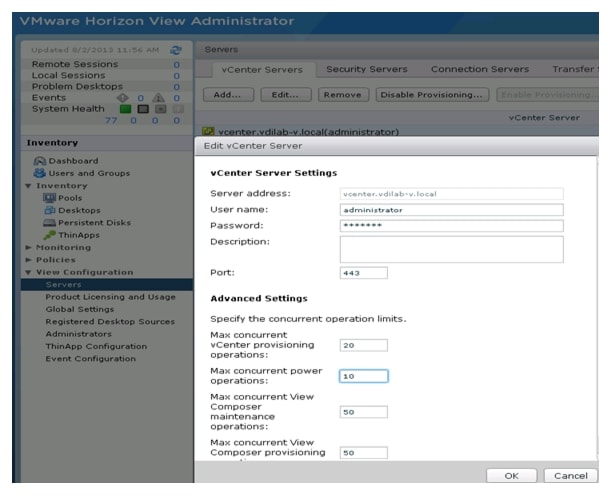Open ThinApp Configuration
612x496 pixels.
coord(96,347)
